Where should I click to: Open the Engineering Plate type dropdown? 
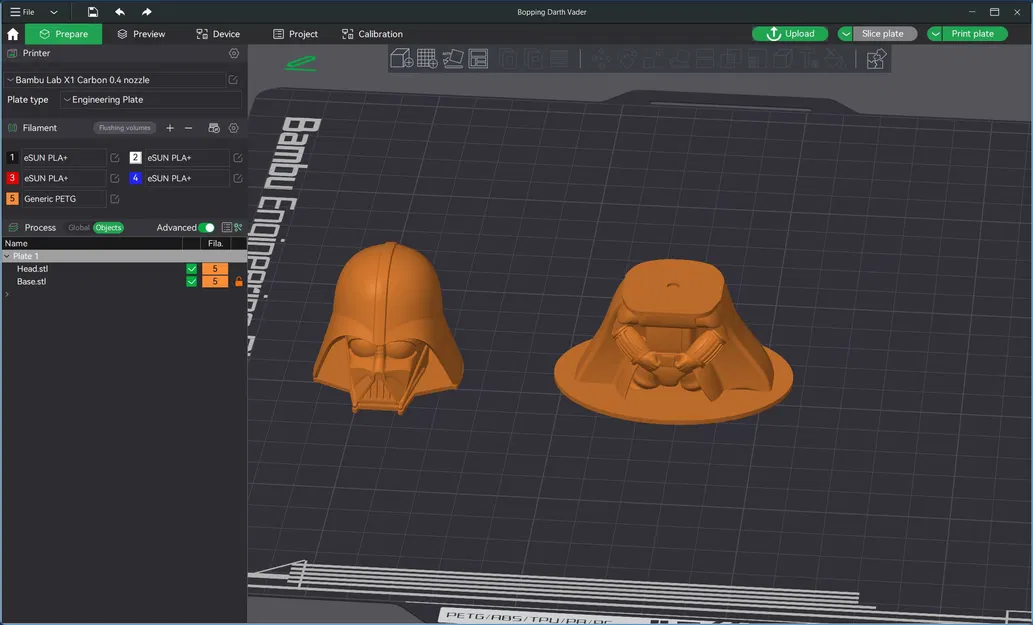click(x=150, y=100)
